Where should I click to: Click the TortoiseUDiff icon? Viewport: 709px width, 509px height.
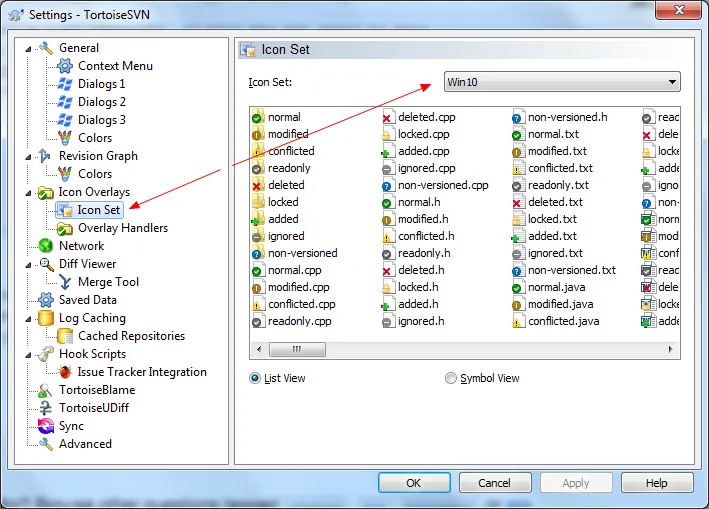[x=46, y=408]
